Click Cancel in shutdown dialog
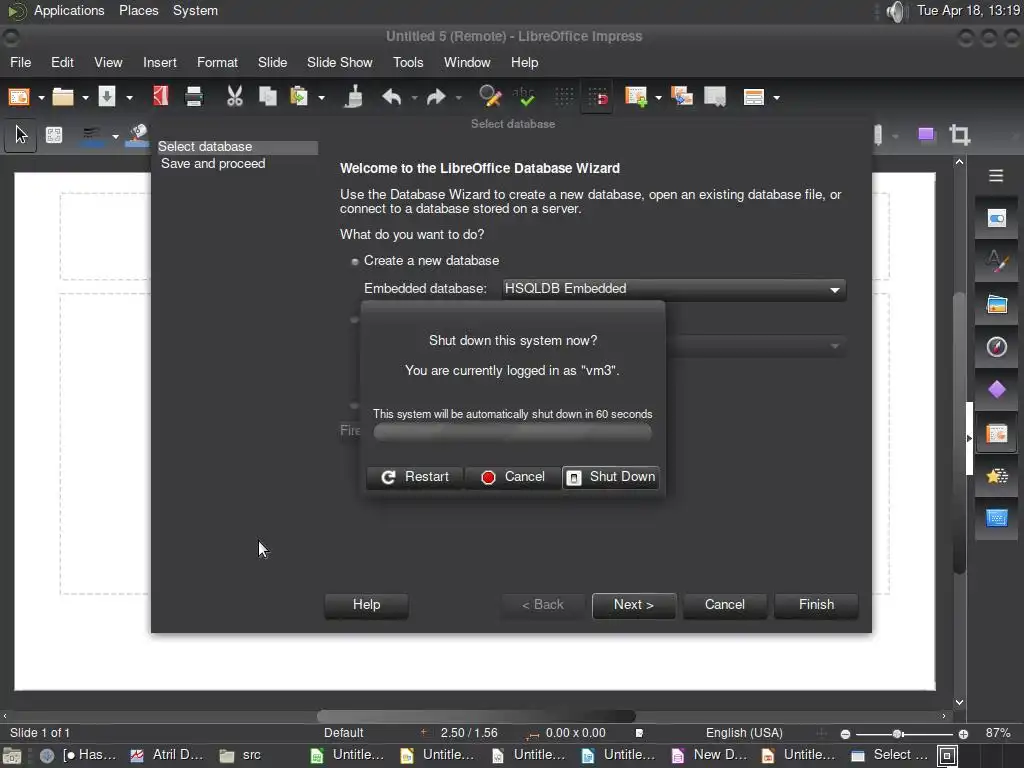The image size is (1024, 768). point(513,477)
